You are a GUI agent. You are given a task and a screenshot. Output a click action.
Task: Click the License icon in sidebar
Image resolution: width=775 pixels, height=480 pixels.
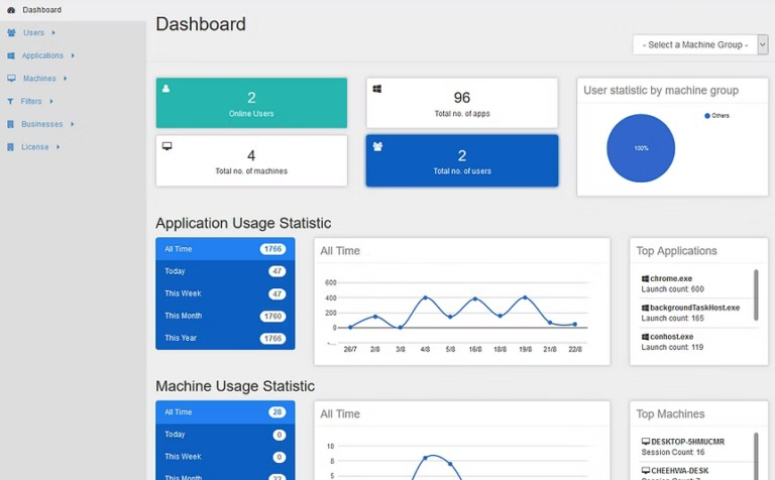[11, 147]
